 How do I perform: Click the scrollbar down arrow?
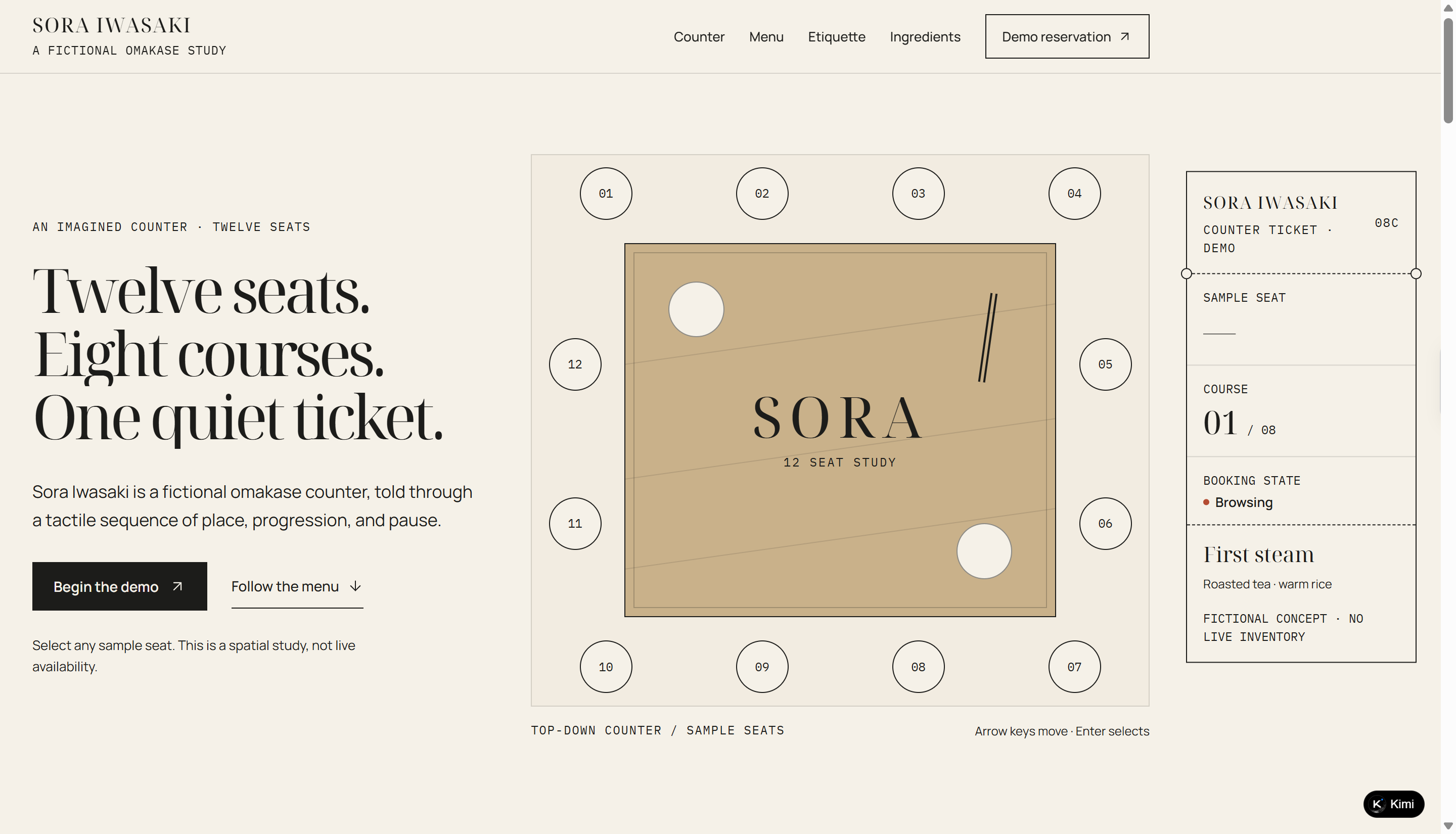[1448, 826]
